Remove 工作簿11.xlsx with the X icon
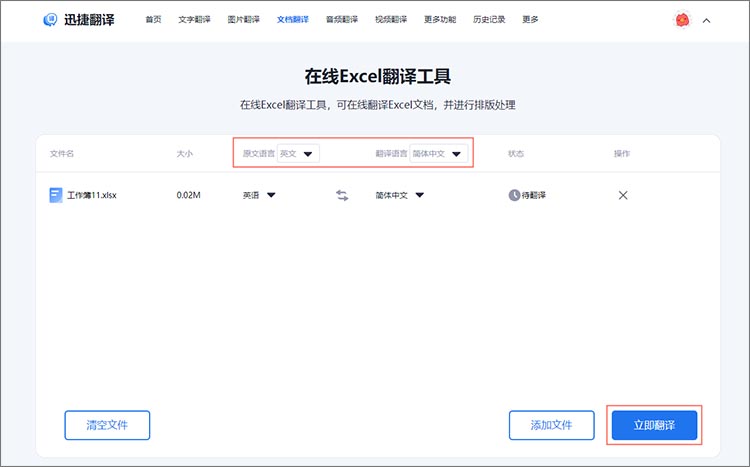Viewport: 750px width, 467px height. click(623, 195)
